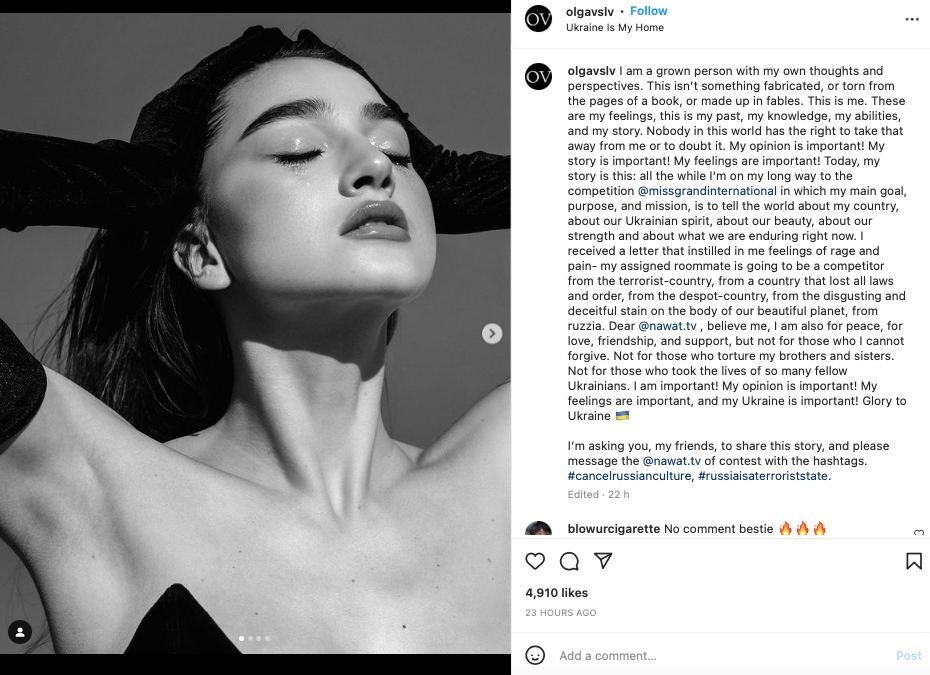Image resolution: width=930 pixels, height=675 pixels.
Task: Submit the comment with Post
Action: point(909,655)
